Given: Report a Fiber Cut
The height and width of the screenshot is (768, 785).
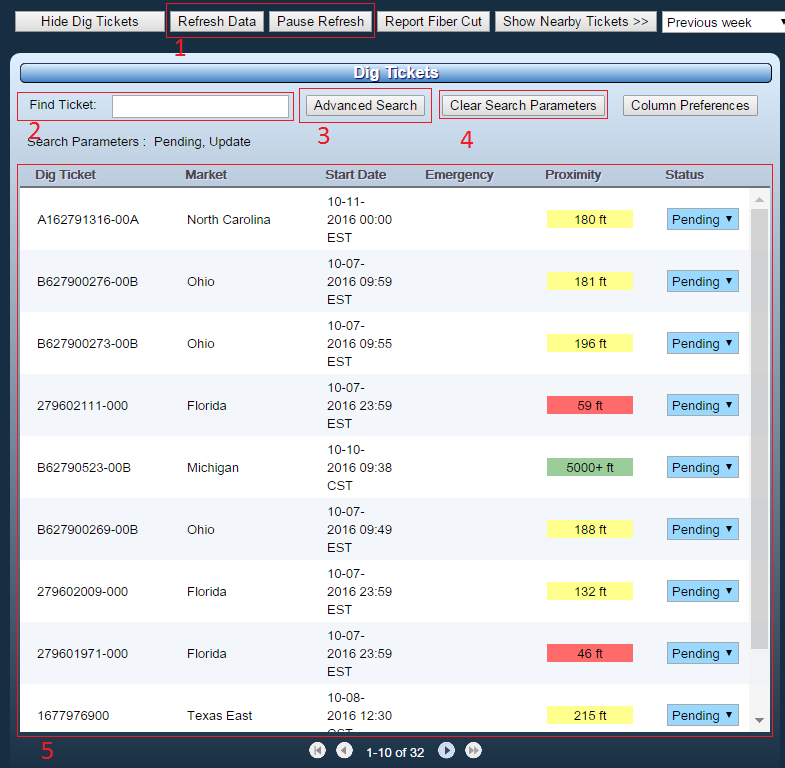Looking at the screenshot, I should [x=433, y=21].
